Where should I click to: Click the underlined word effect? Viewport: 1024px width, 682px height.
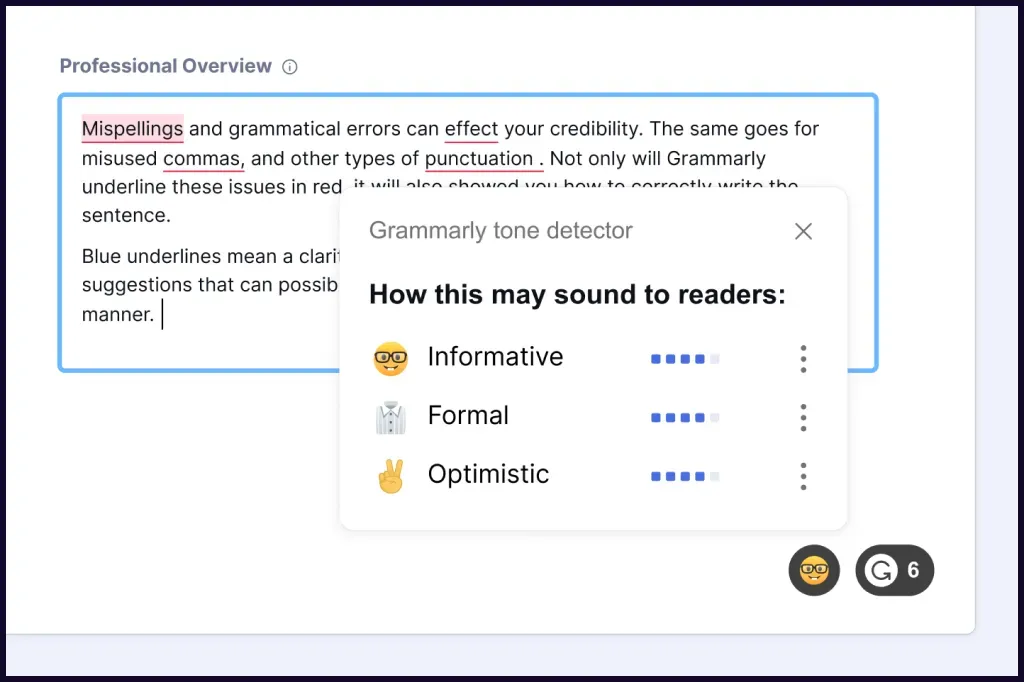471,129
